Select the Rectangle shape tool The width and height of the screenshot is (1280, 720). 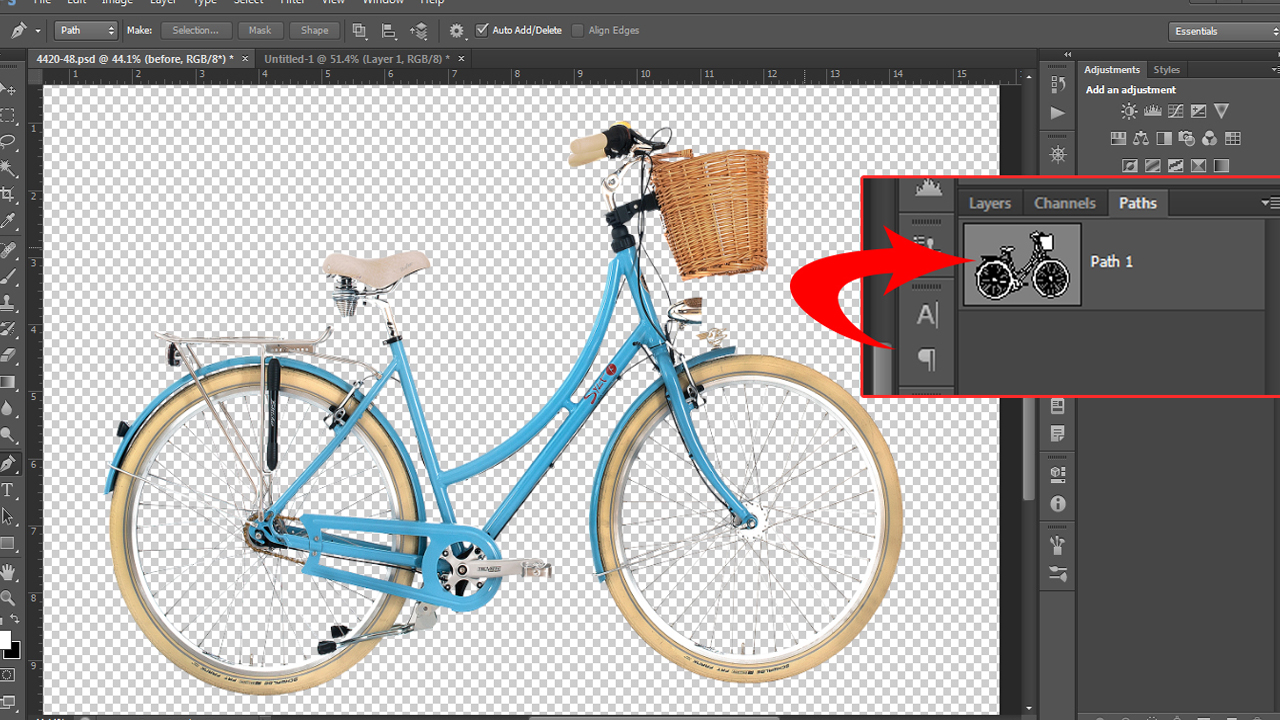8,543
